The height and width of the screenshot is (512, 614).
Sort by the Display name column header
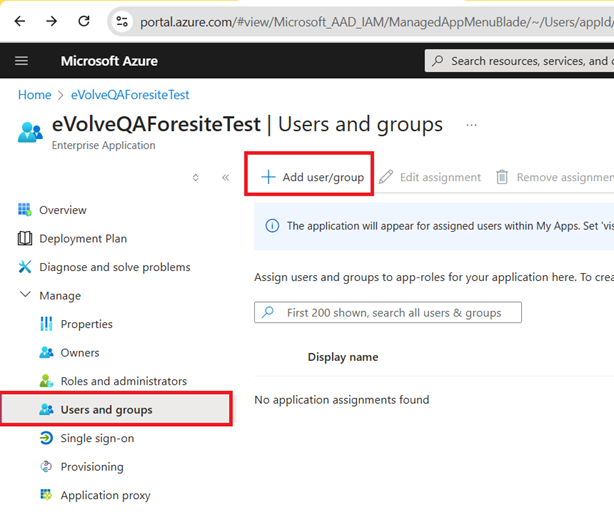[x=343, y=357]
